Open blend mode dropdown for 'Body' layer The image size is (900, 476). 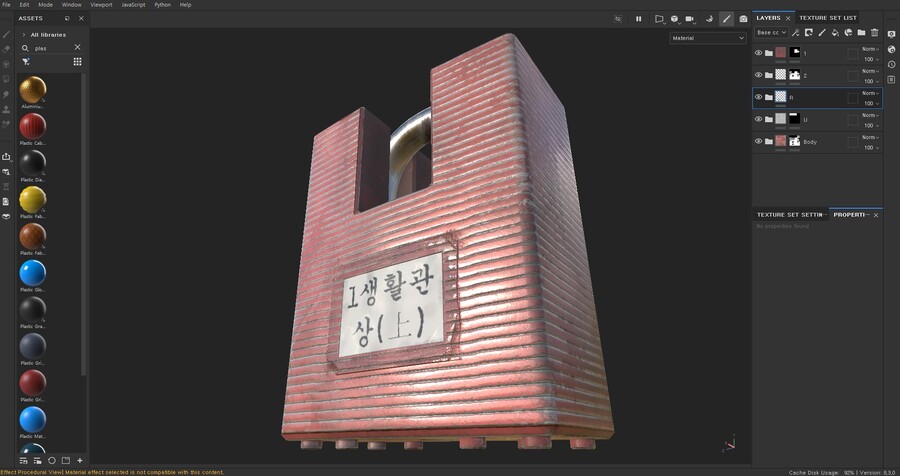[x=870, y=137]
